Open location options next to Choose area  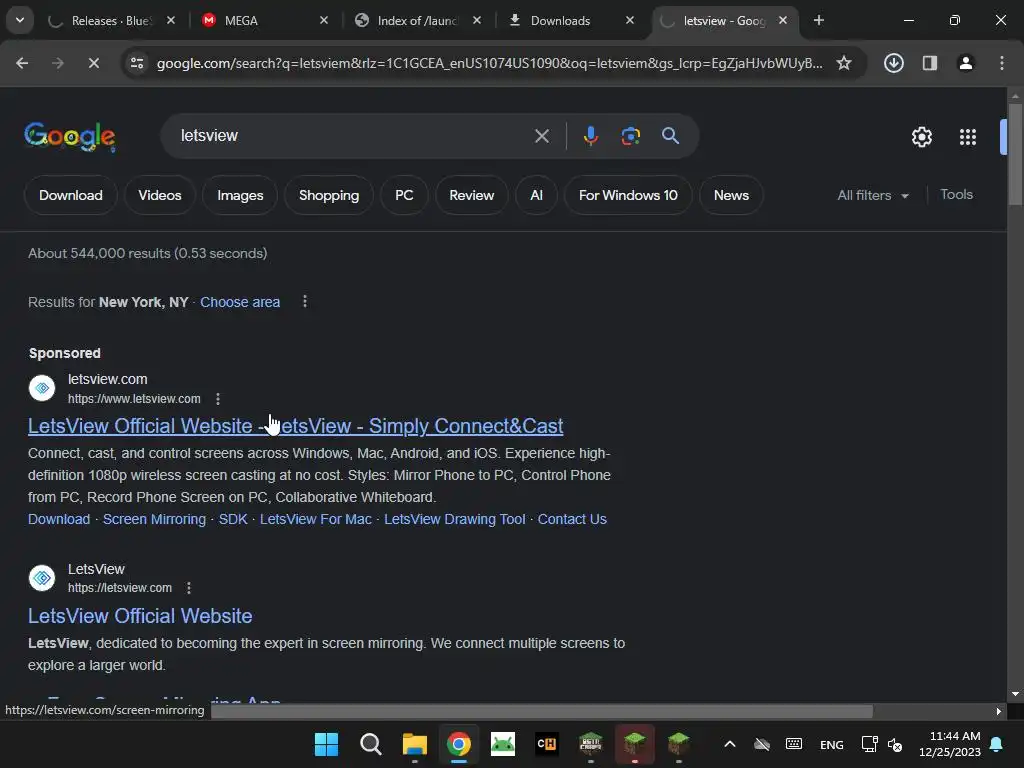pos(304,301)
